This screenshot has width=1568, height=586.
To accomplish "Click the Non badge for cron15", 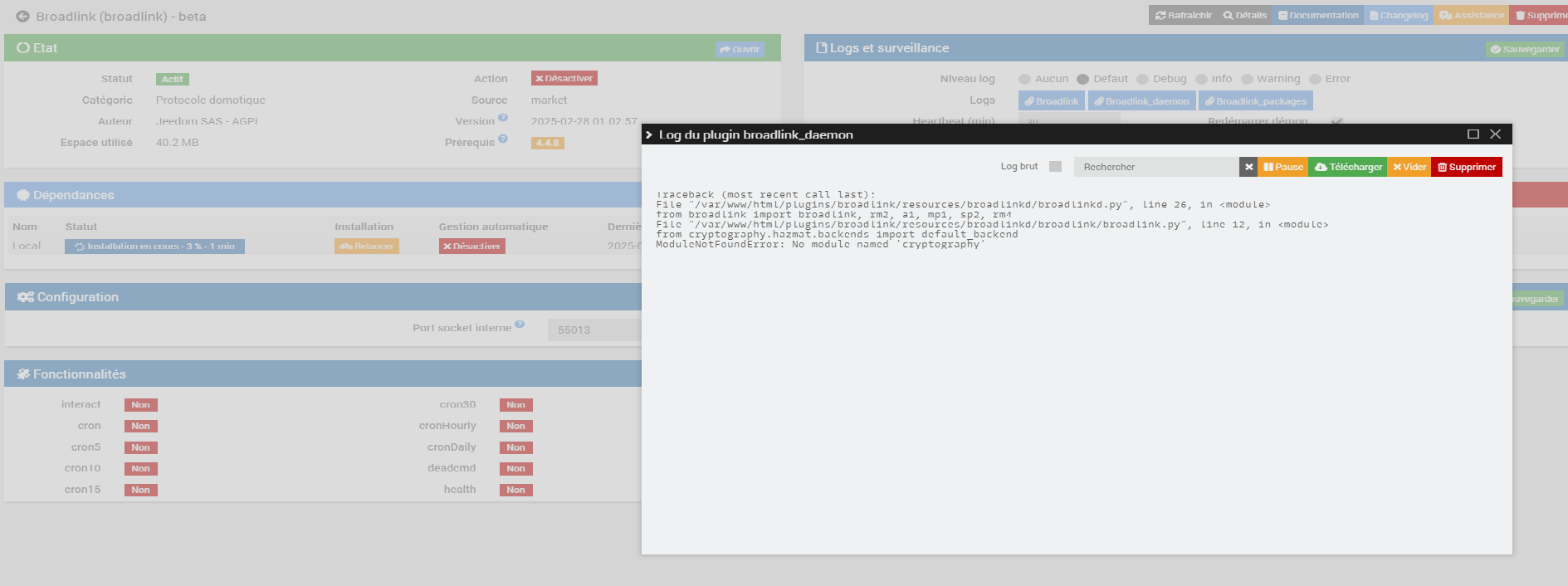I will point(141,490).
